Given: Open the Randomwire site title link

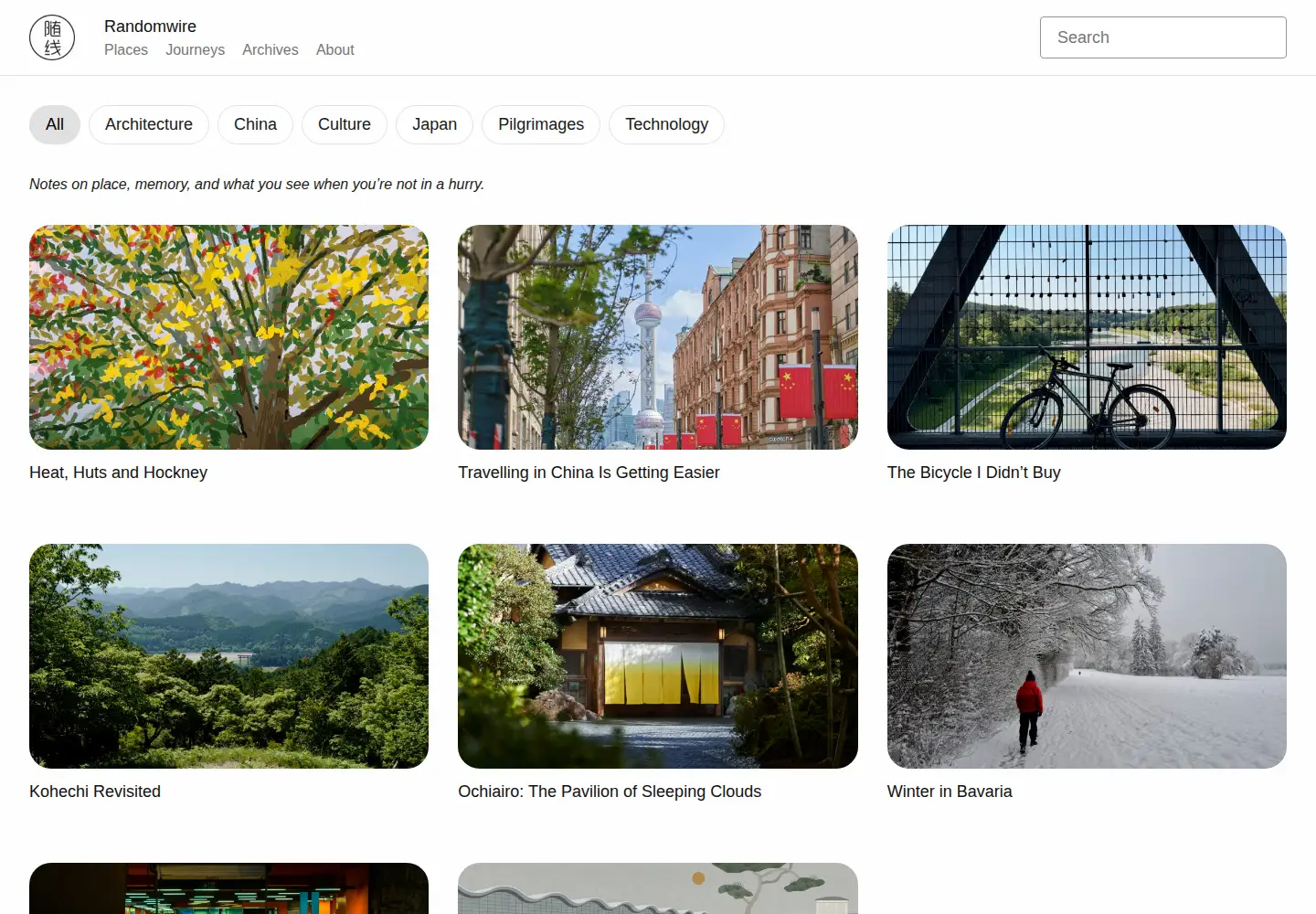Looking at the screenshot, I should pos(150,27).
